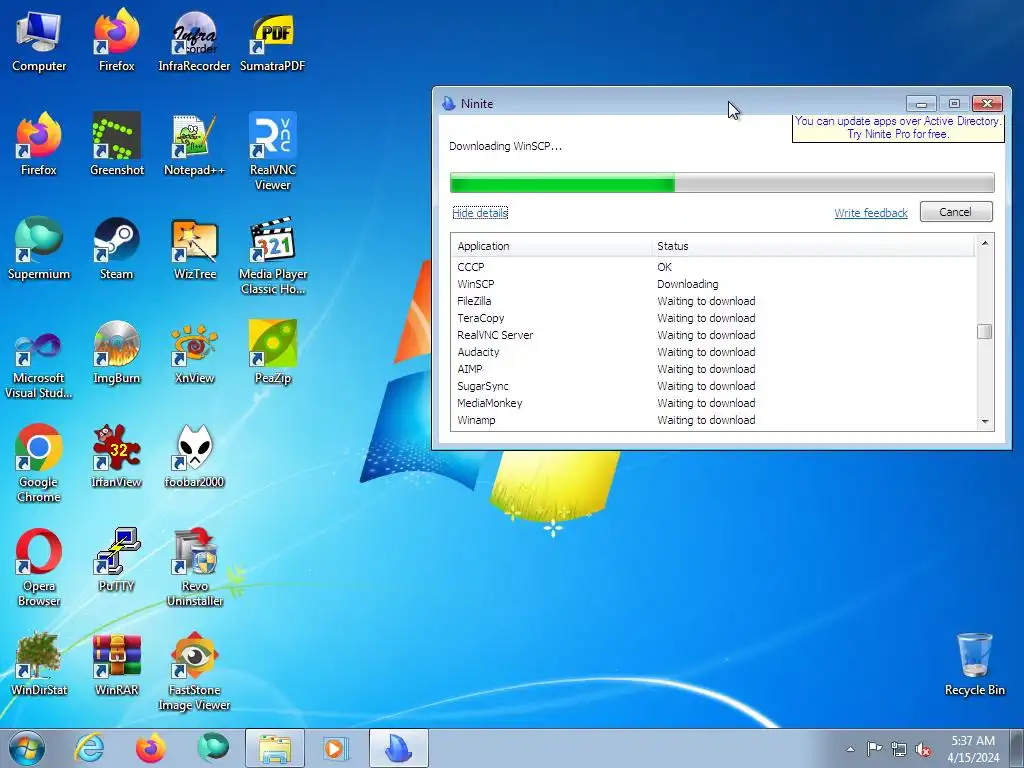
Task: Launch Internet Explorer from the taskbar
Action: [x=89, y=748]
